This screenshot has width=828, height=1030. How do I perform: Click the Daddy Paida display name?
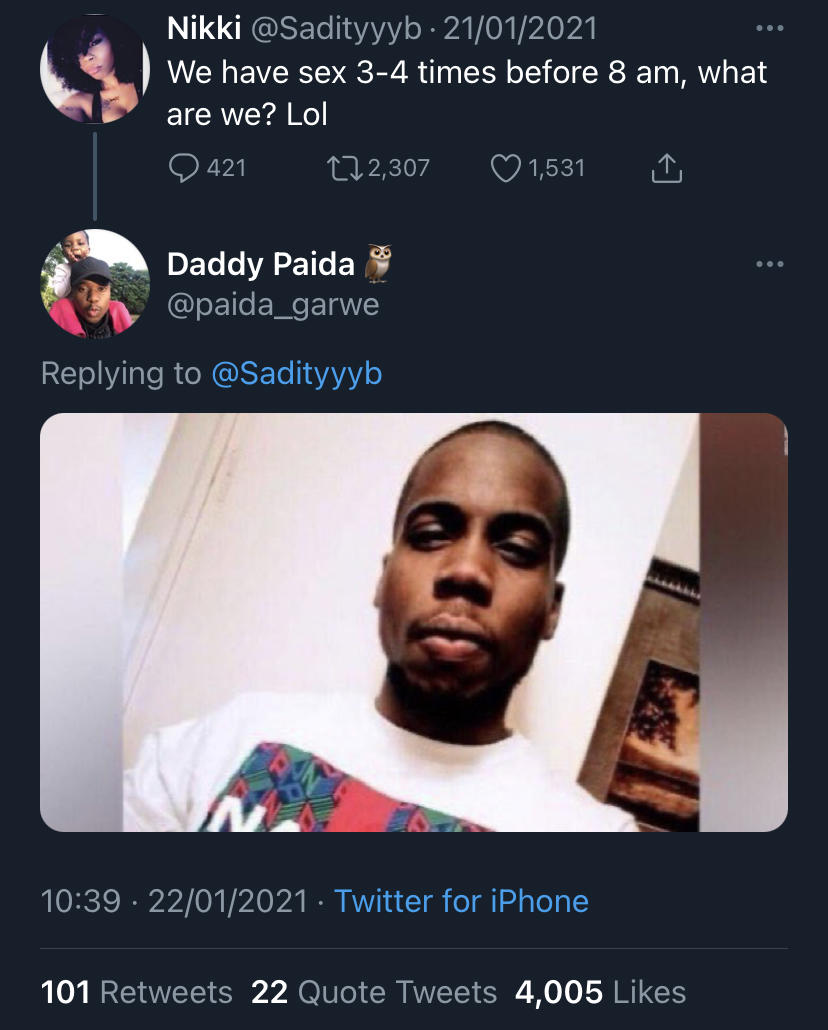[x=261, y=264]
